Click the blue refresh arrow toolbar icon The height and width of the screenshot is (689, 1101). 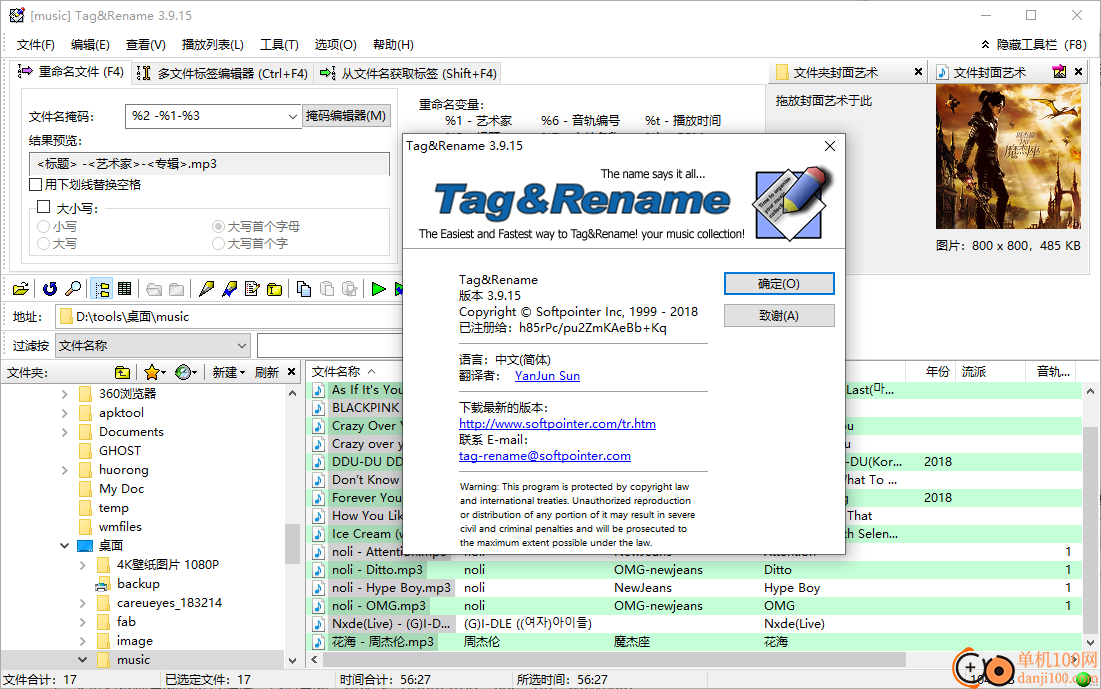49,289
